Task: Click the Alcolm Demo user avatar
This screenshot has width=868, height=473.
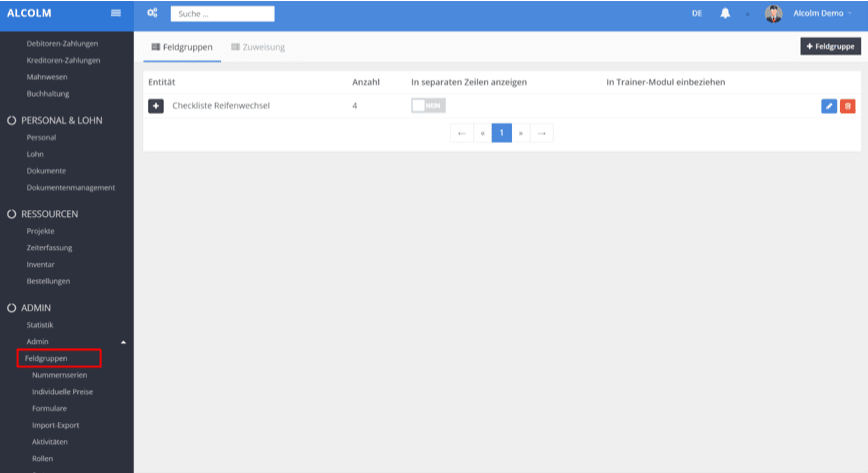Action: tap(773, 14)
